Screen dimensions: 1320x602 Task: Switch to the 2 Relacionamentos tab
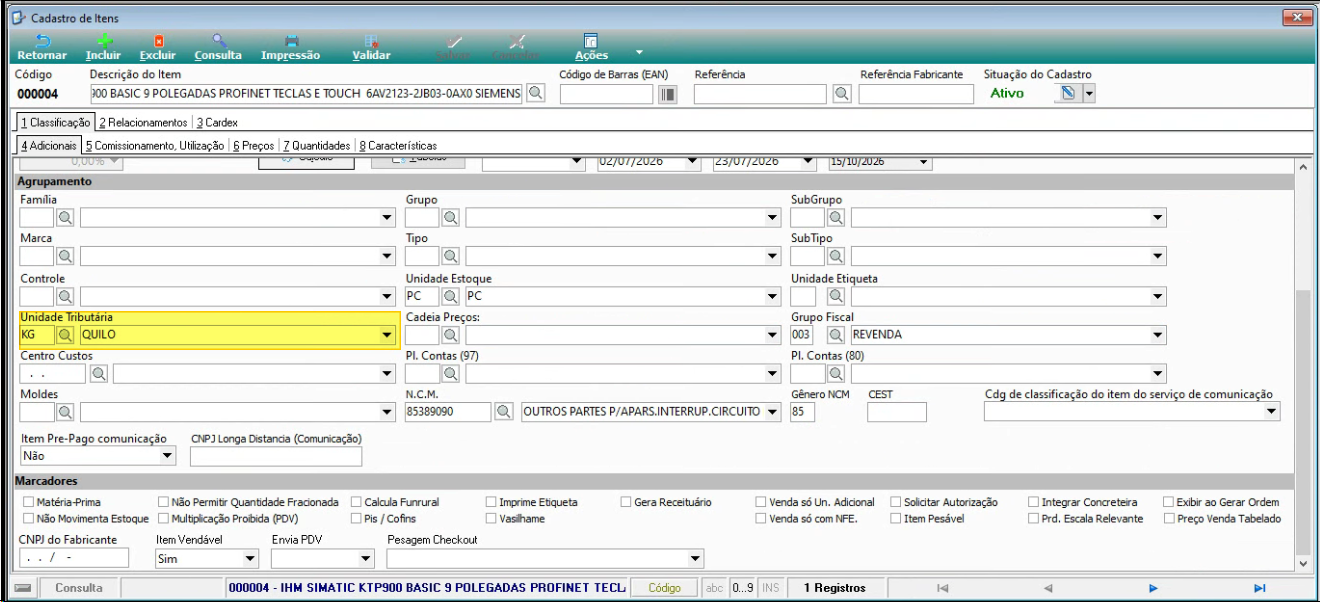pos(143,122)
